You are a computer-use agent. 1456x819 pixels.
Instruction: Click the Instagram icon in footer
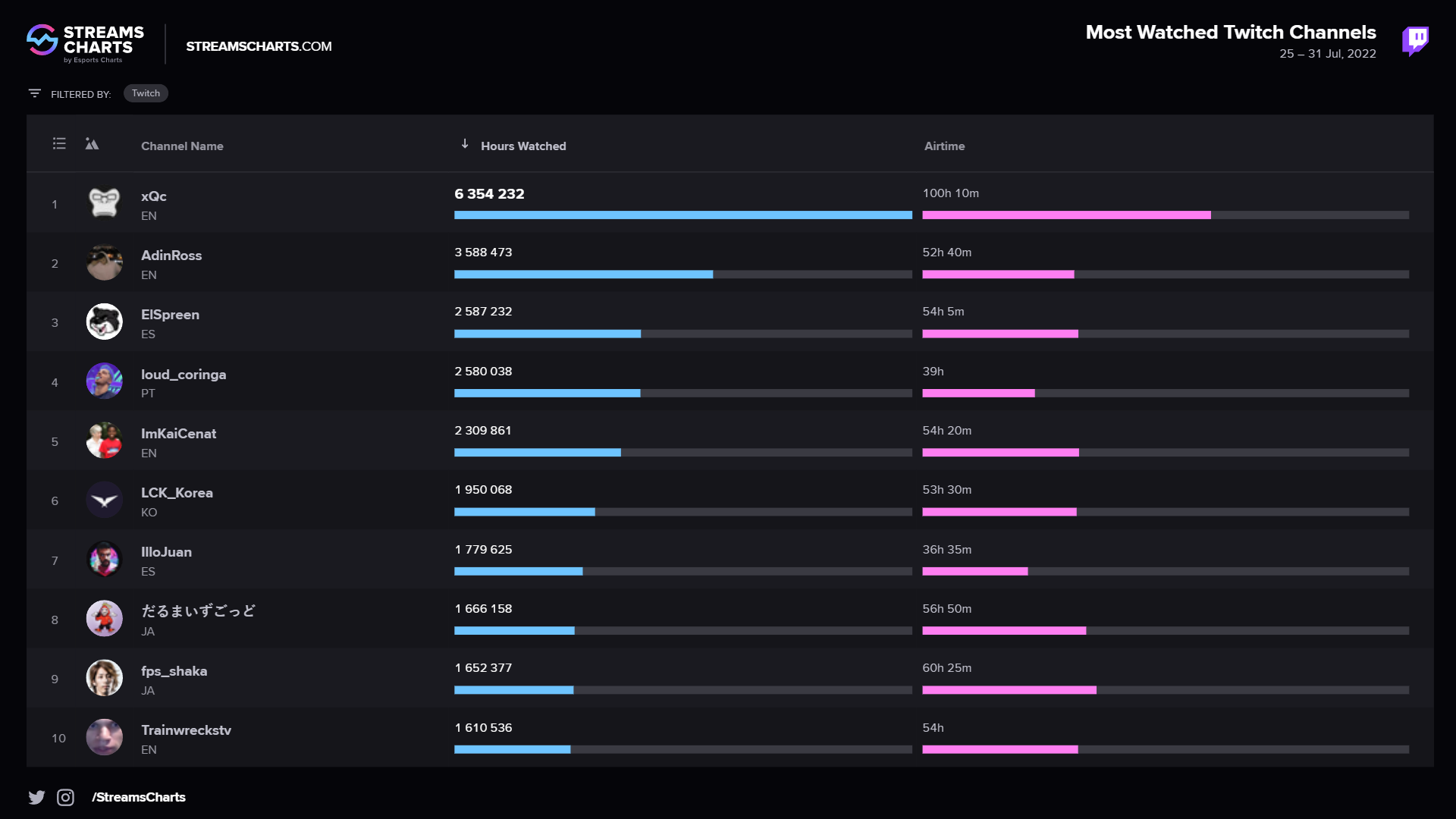pyautogui.click(x=66, y=797)
